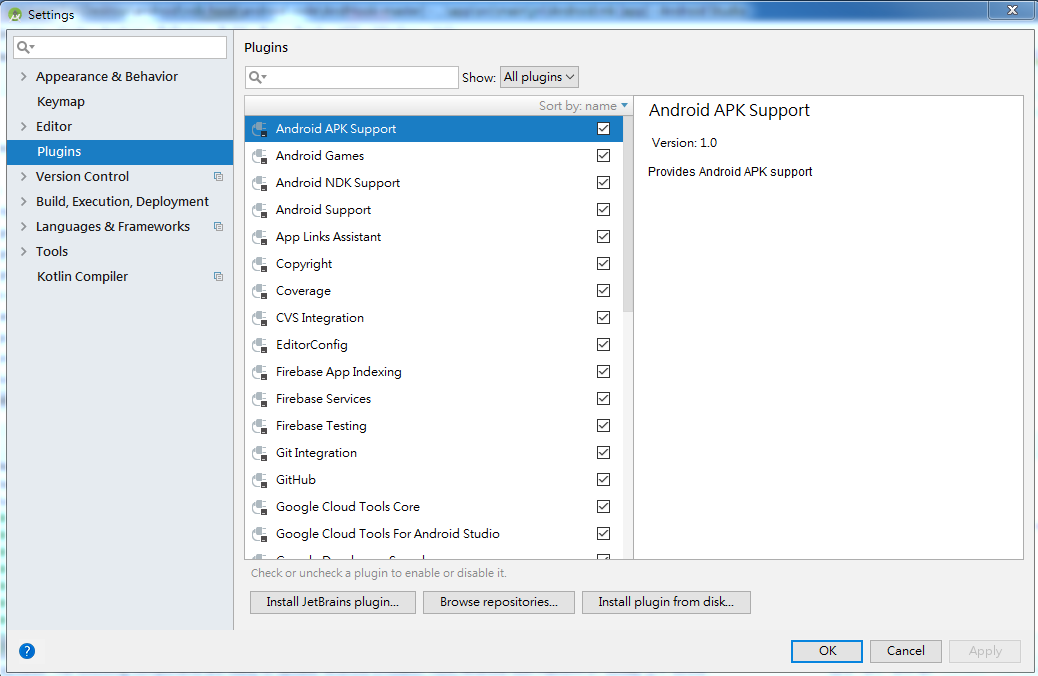1038x676 pixels.
Task: Click the Coverage plugin icon
Action: click(260, 291)
